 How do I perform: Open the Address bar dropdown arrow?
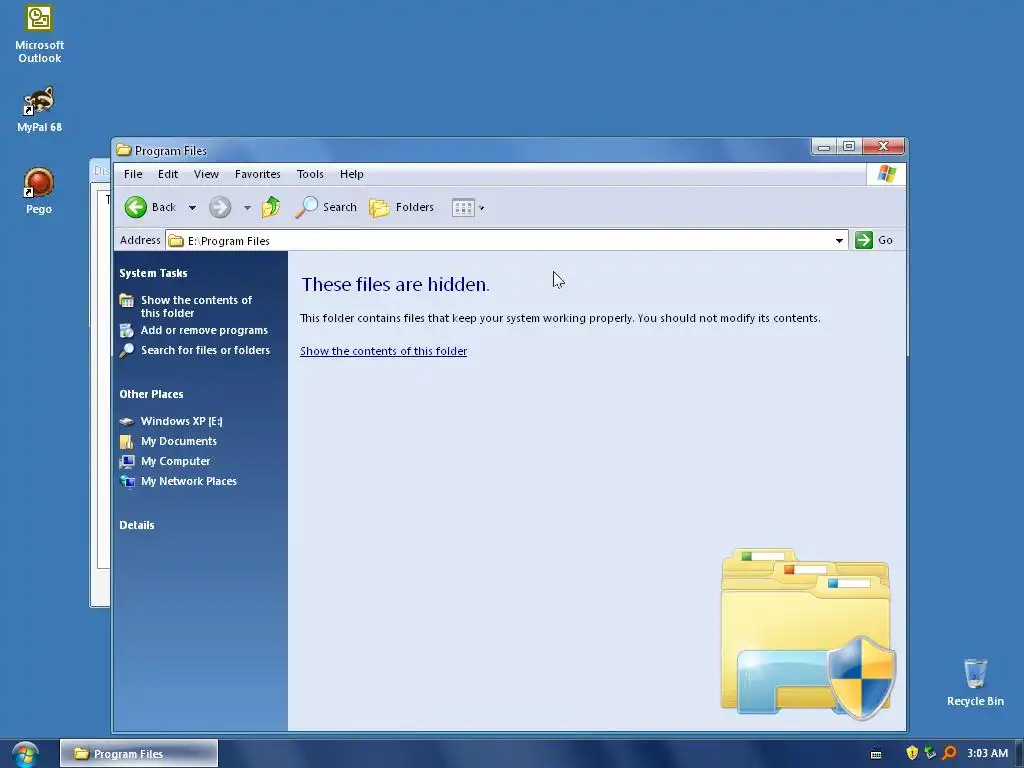[839, 240]
